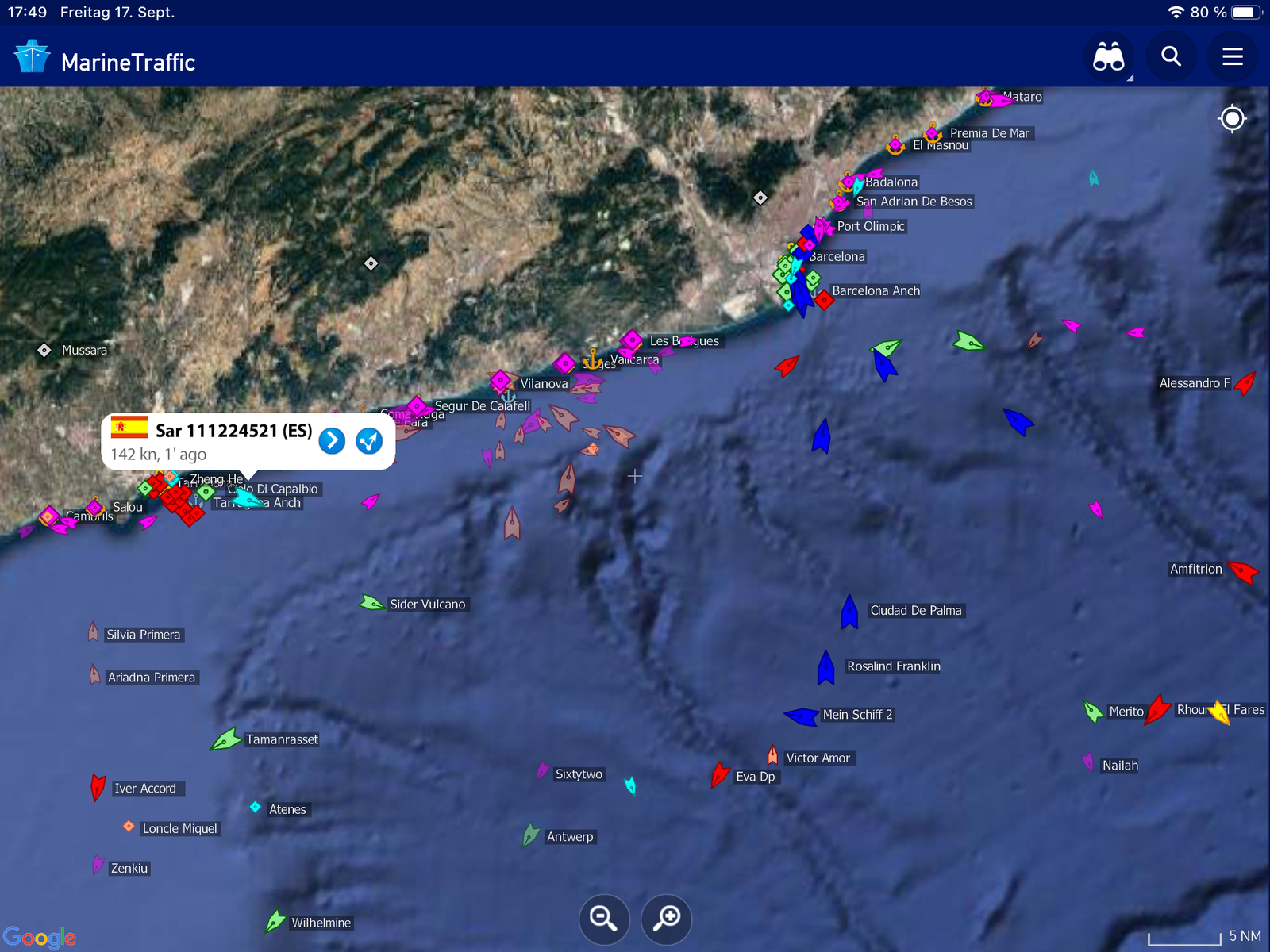Select the Atenes marker

tap(255, 807)
